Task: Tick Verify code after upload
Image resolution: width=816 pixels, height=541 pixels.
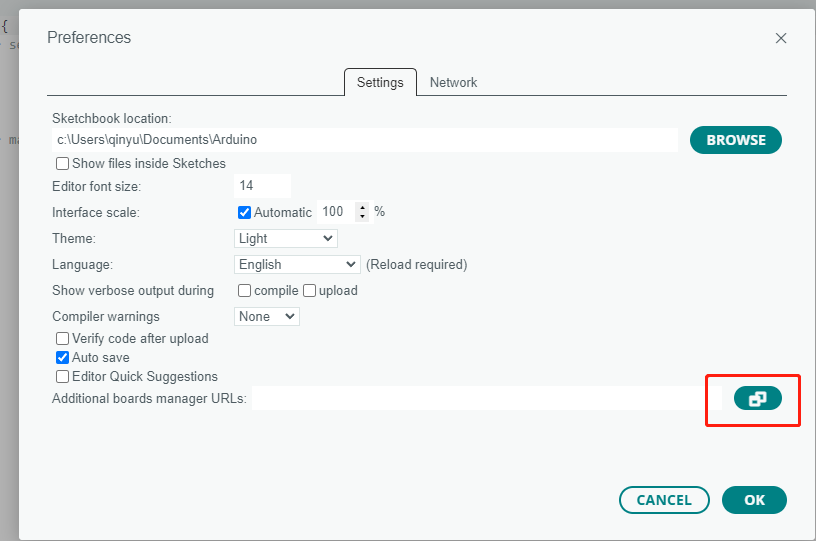Action: click(x=63, y=339)
